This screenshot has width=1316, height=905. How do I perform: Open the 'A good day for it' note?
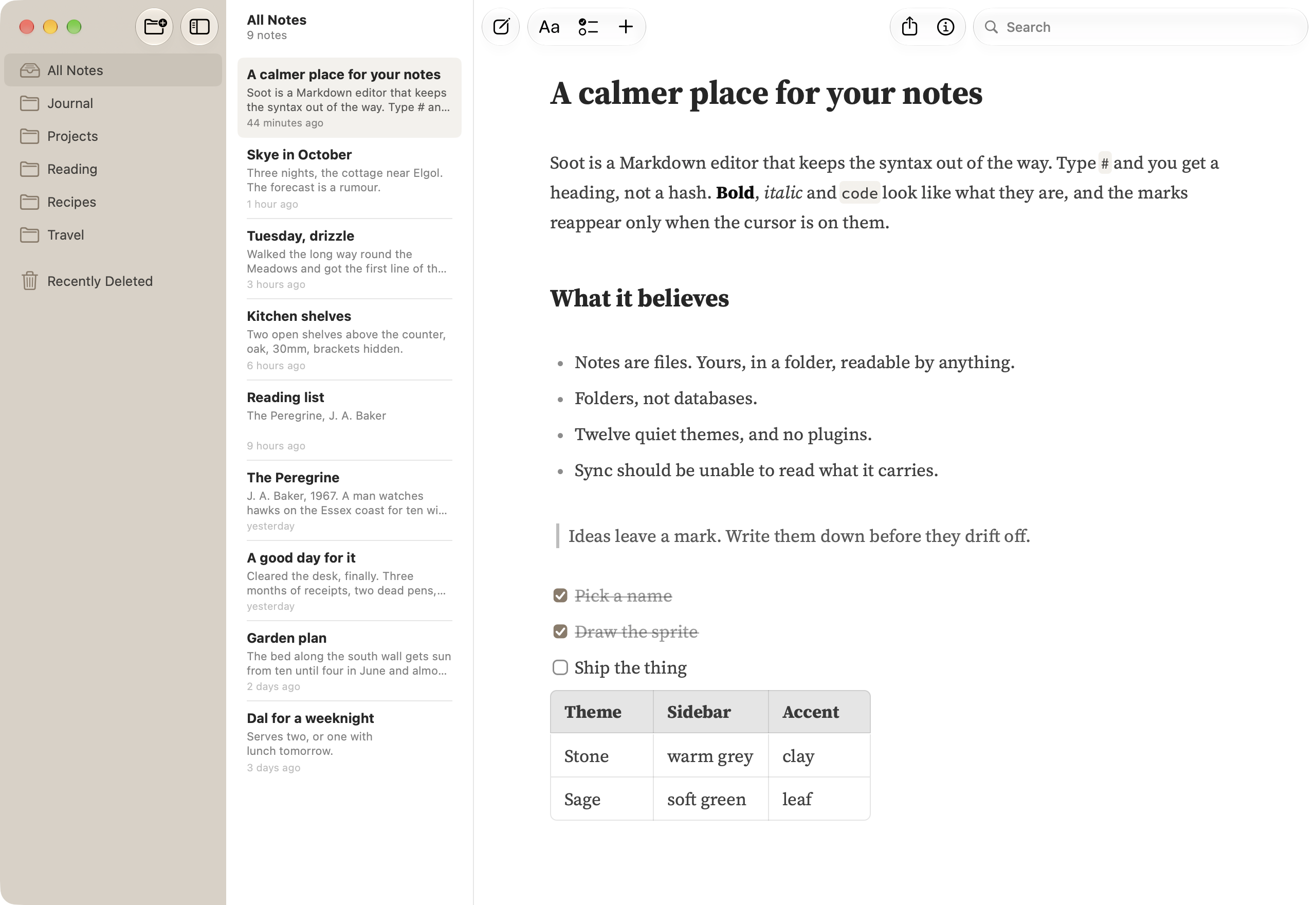349,581
